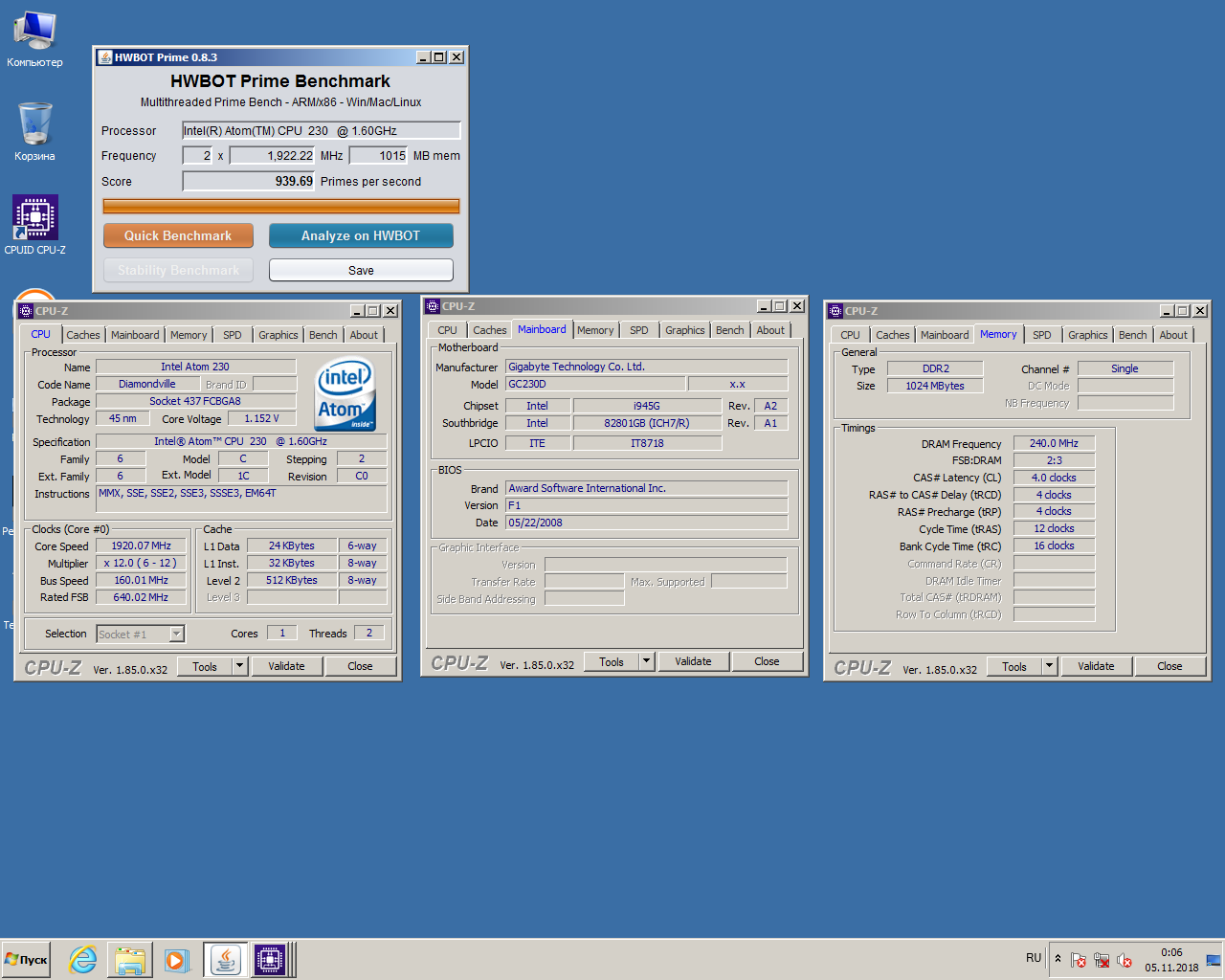Expand the Socket #1 selection dropdown
1225x980 pixels.
176,634
